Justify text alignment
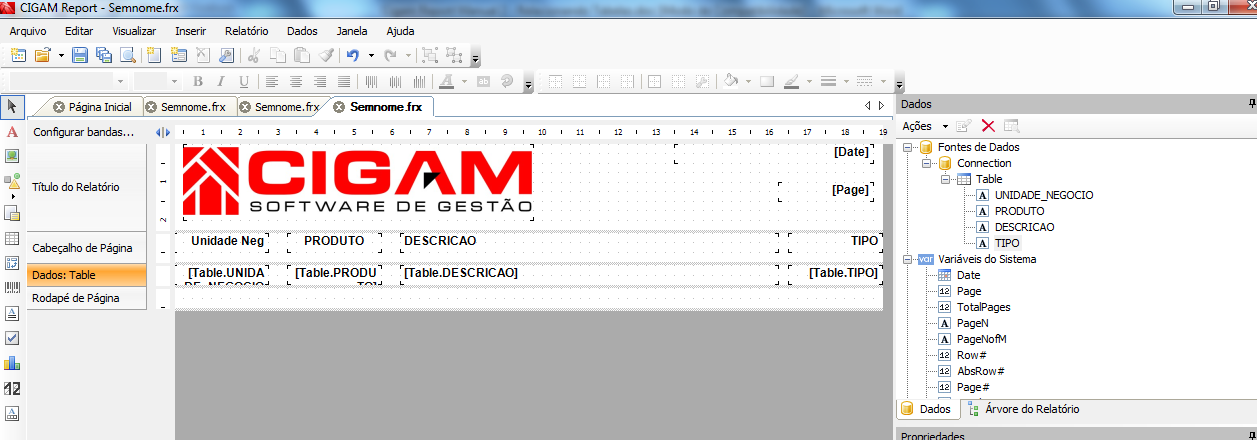The width and height of the screenshot is (1257, 440). (x=344, y=81)
